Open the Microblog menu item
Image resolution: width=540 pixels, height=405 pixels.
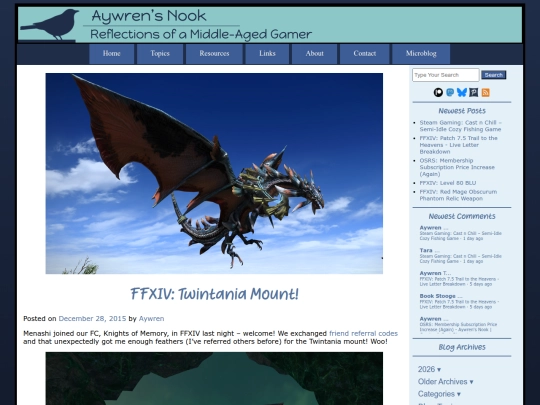click(421, 54)
